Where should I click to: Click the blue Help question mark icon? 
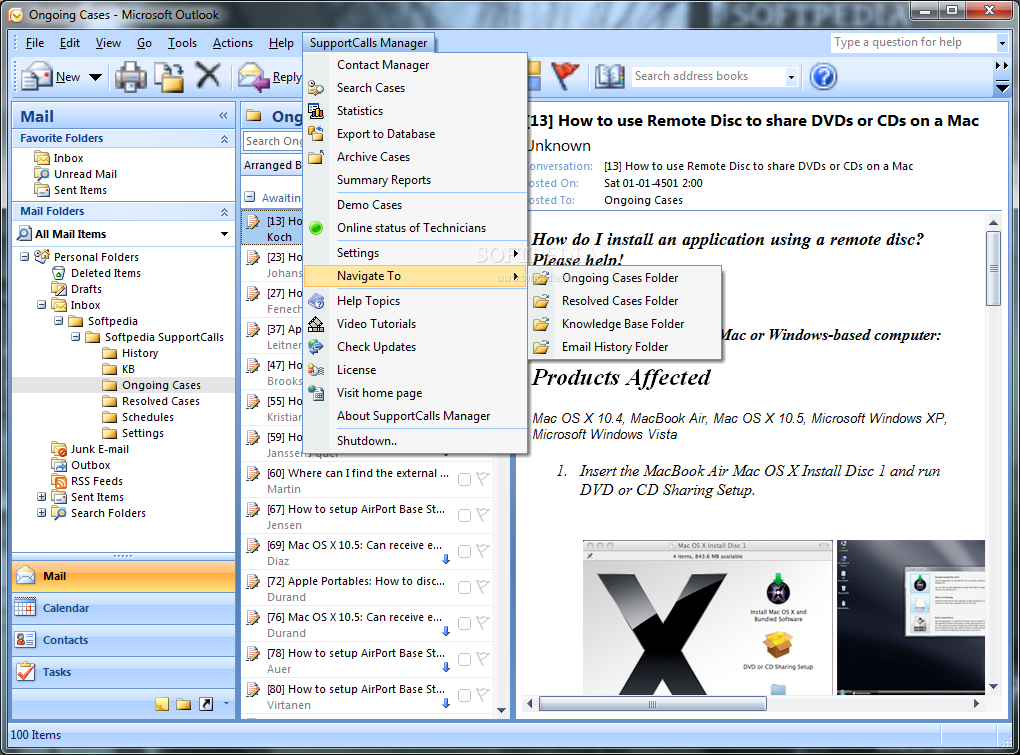823,77
